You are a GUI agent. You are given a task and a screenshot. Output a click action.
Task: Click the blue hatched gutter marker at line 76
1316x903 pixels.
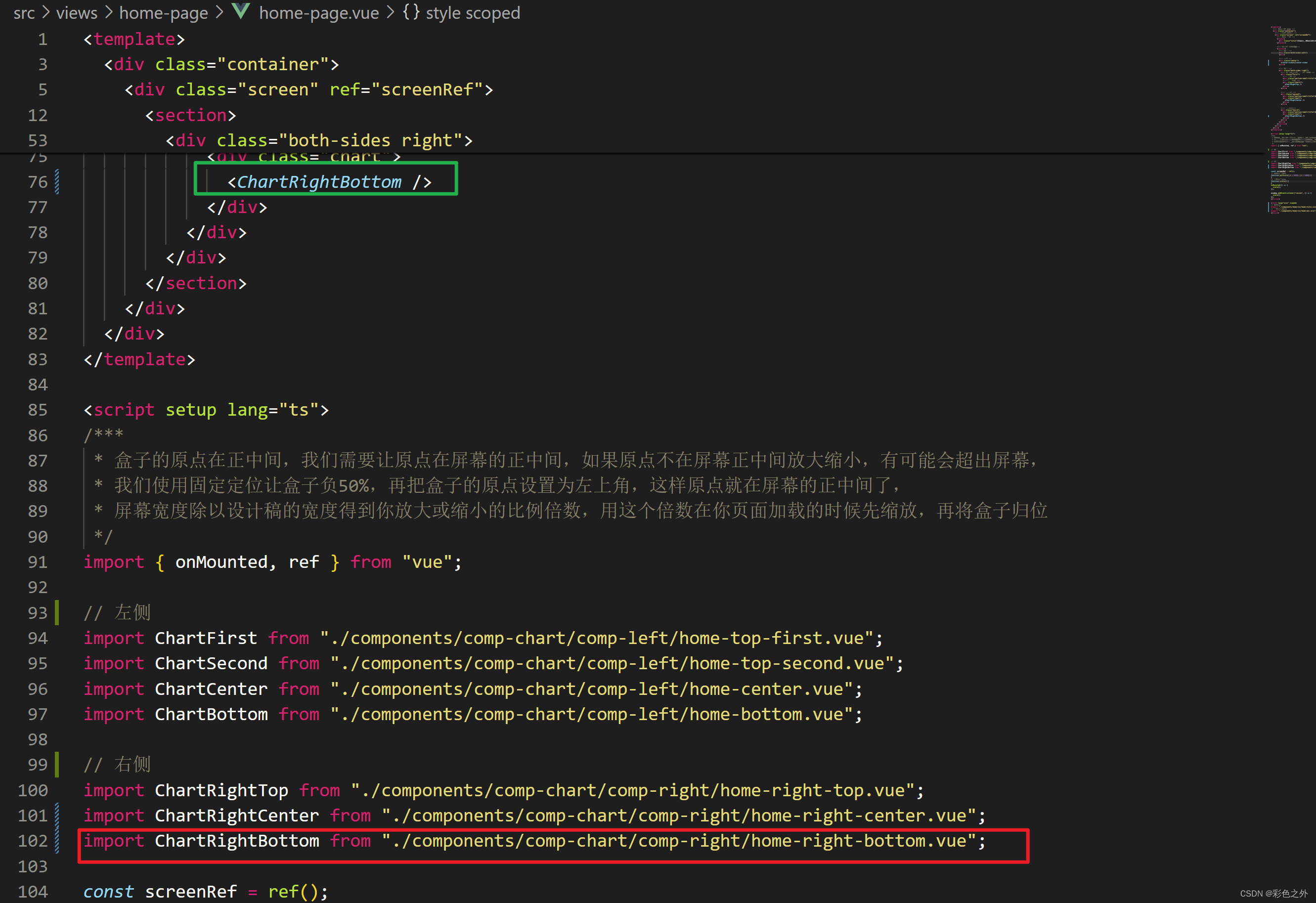coord(57,182)
